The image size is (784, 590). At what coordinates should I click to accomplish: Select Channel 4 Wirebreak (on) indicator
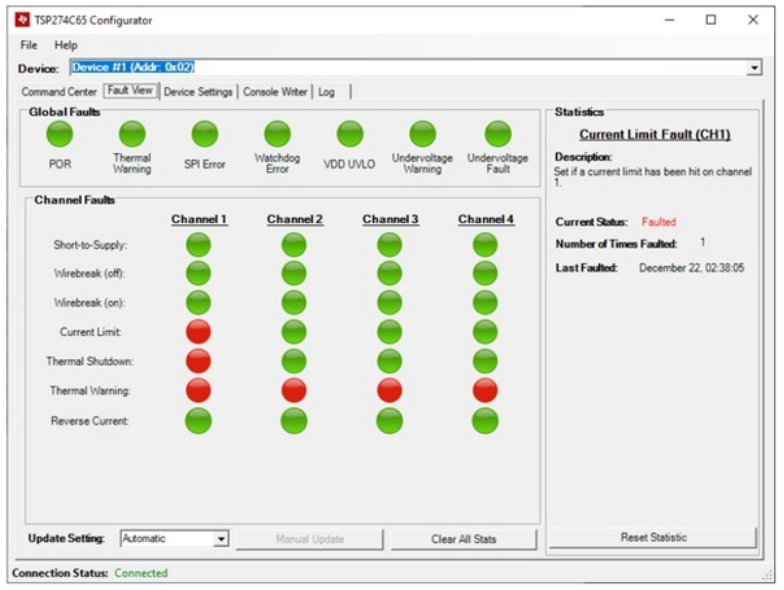485,302
